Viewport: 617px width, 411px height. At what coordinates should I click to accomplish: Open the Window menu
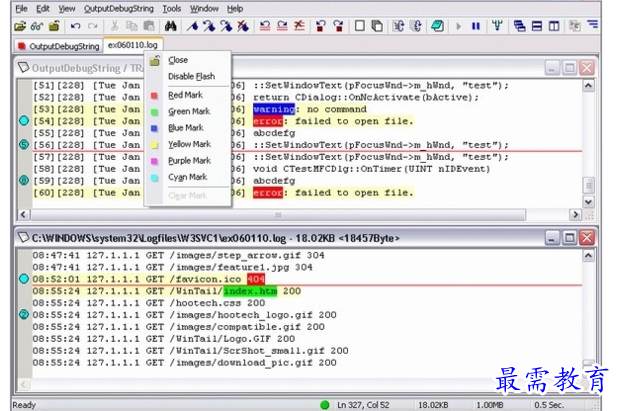[x=204, y=8]
